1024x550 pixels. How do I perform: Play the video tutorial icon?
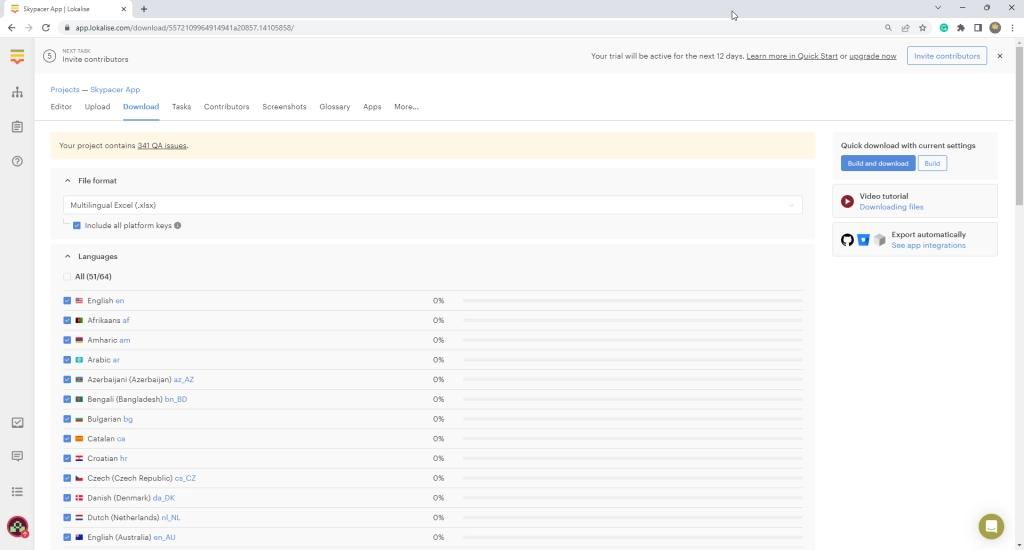[x=847, y=201]
